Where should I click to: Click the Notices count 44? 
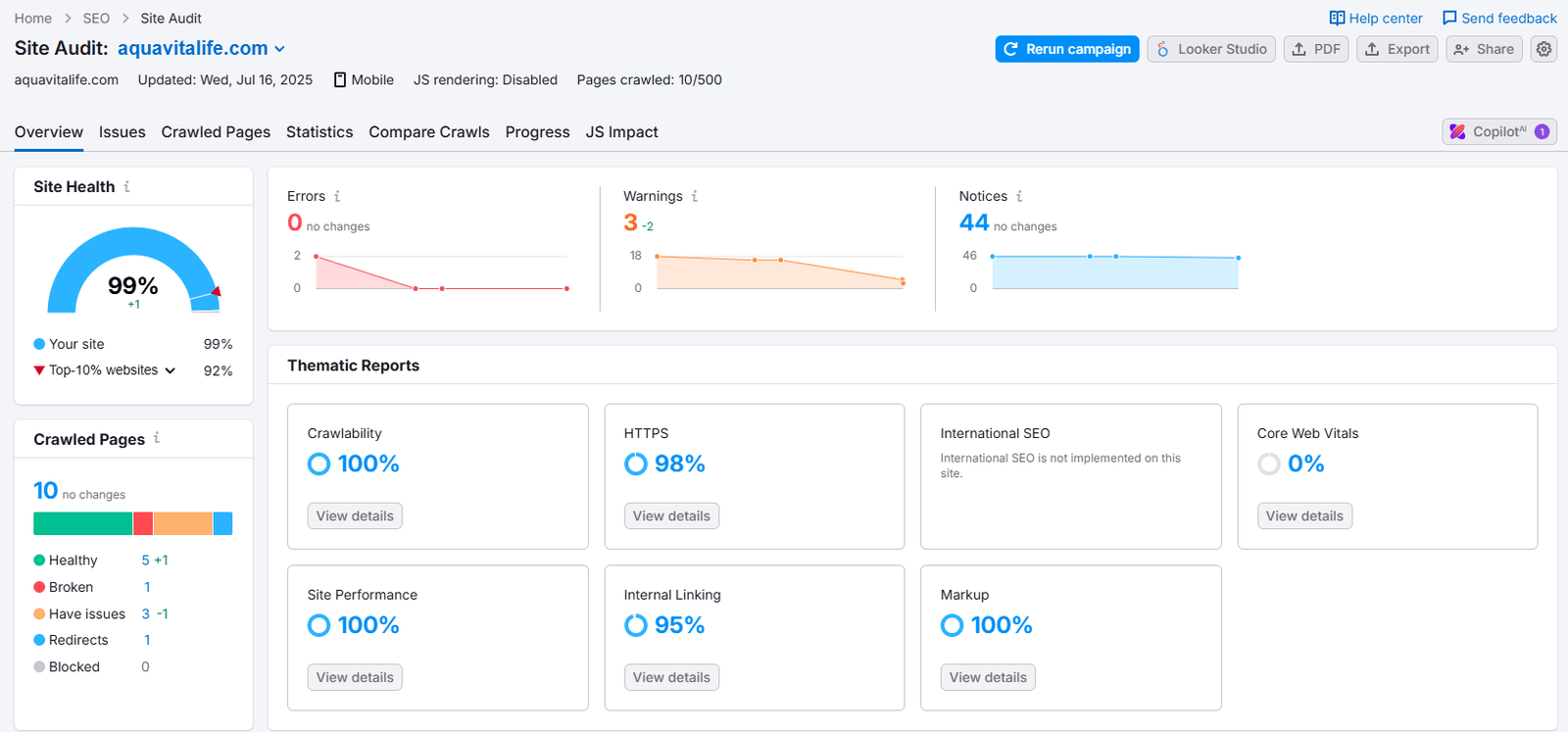coord(974,222)
